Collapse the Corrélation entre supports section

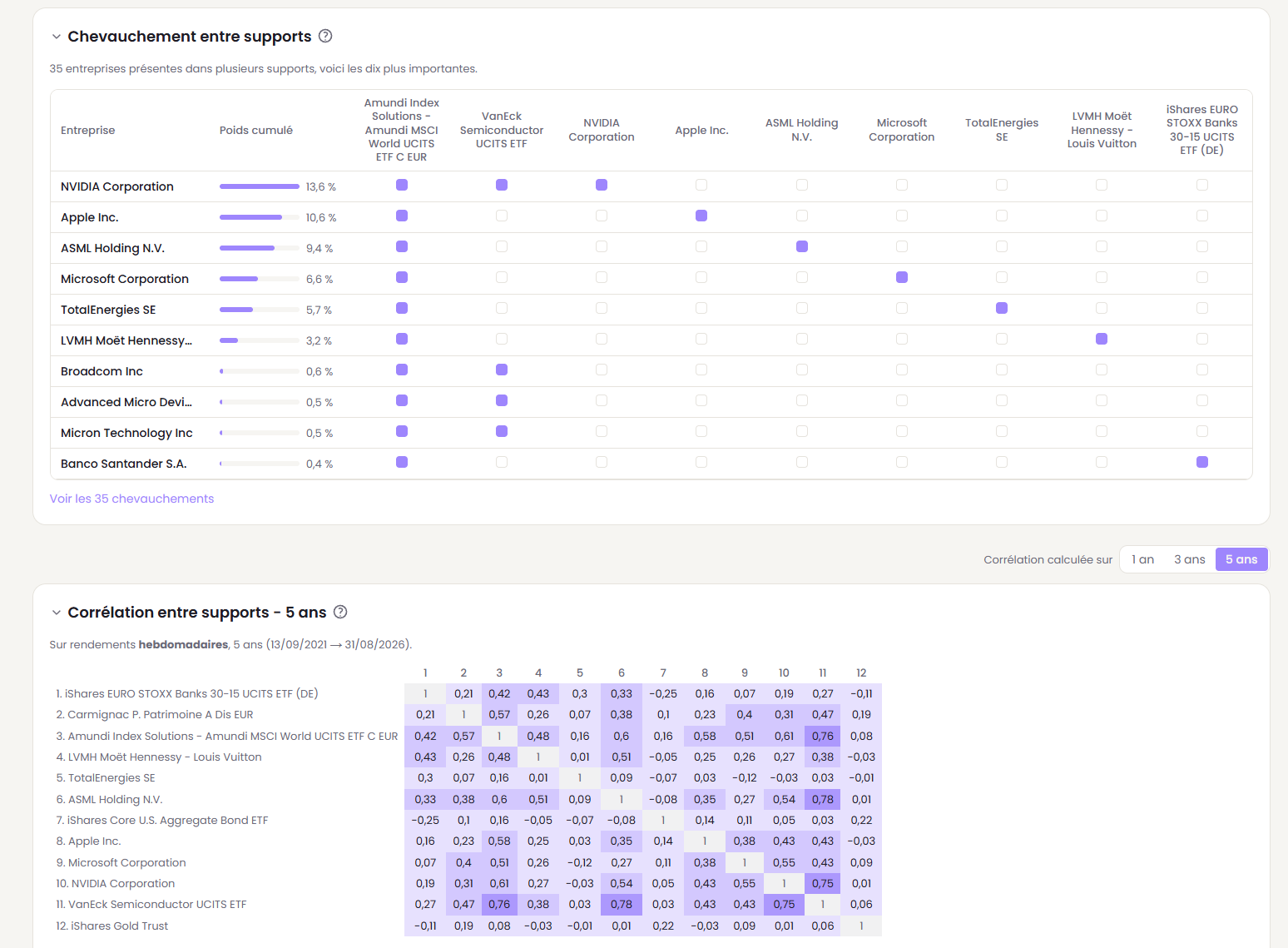57,613
